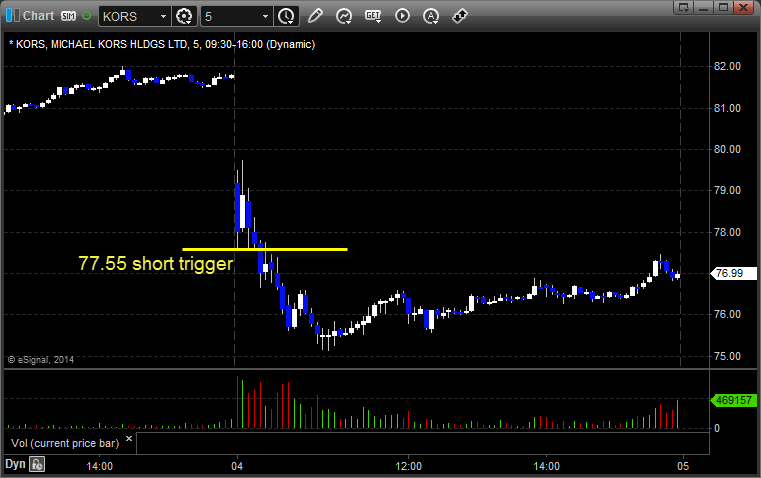Select the Vol (current price bar) tab

coord(65,443)
